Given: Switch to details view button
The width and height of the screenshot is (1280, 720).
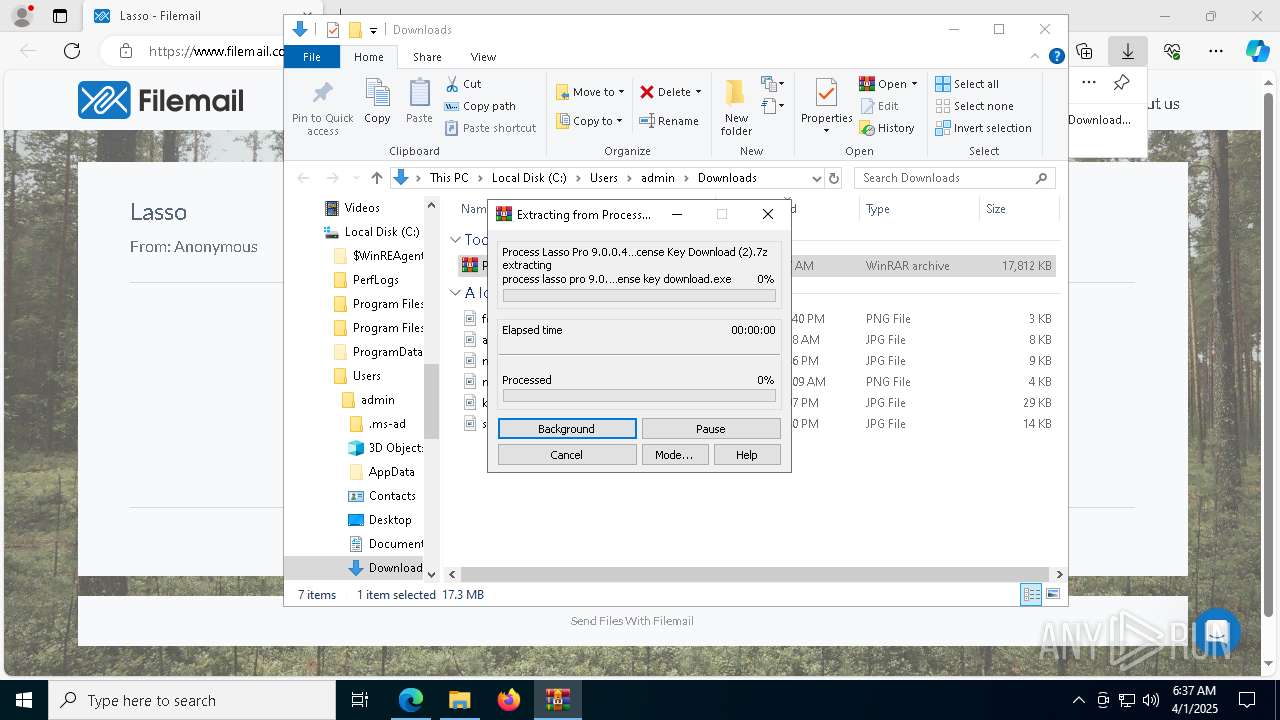Looking at the screenshot, I should pyautogui.click(x=1031, y=594).
